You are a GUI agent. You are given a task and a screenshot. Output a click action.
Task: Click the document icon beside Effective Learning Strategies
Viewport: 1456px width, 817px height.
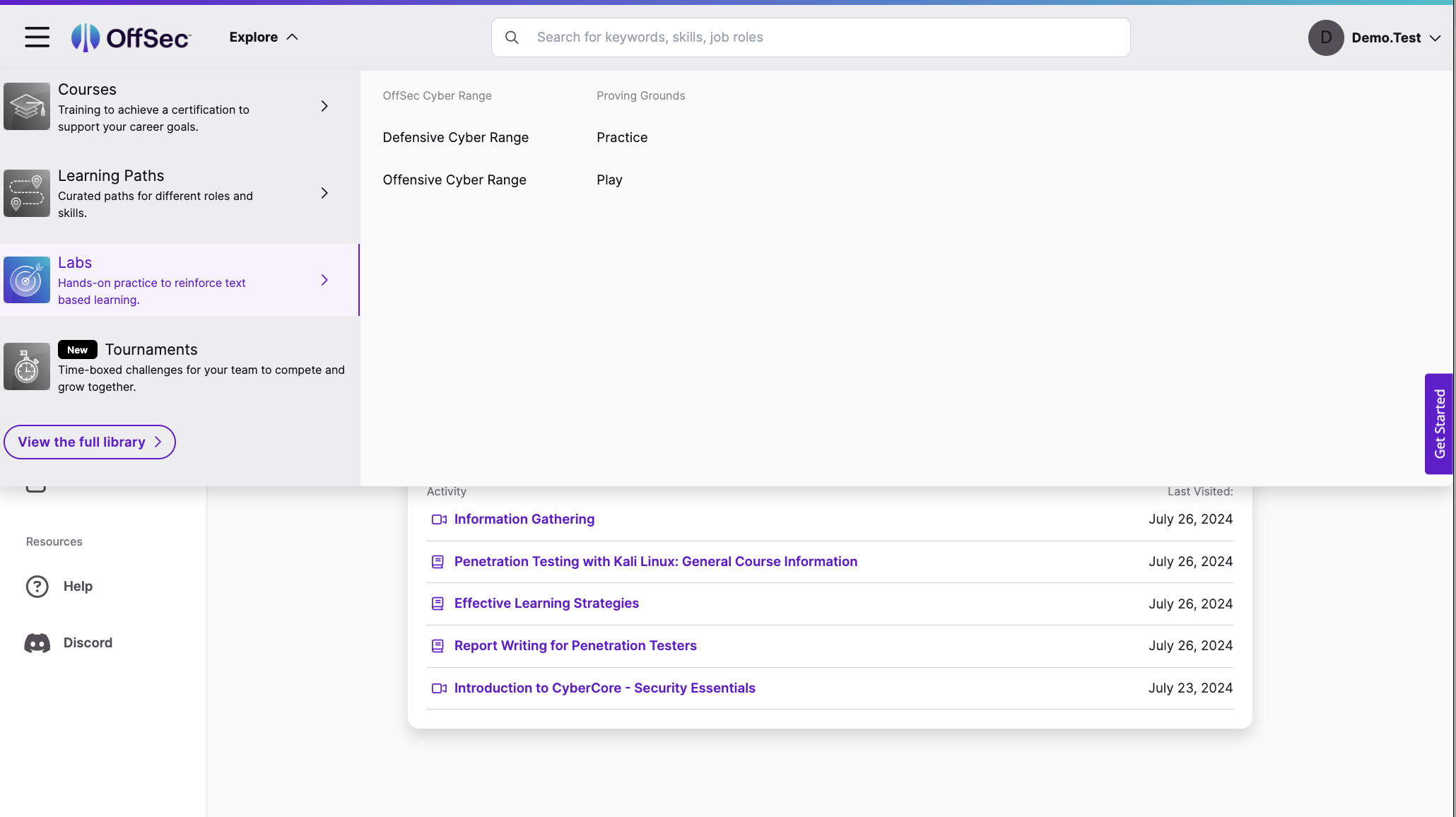438,604
